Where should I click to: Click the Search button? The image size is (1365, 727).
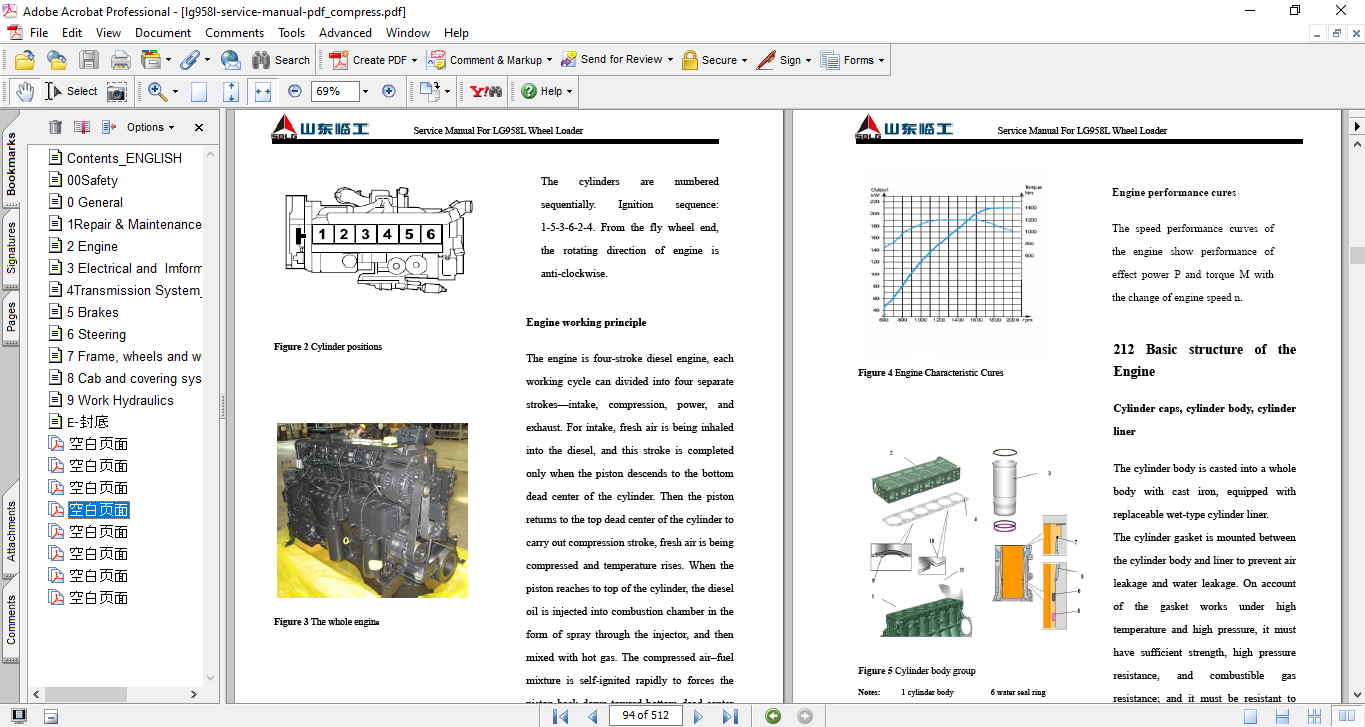[x=281, y=60]
